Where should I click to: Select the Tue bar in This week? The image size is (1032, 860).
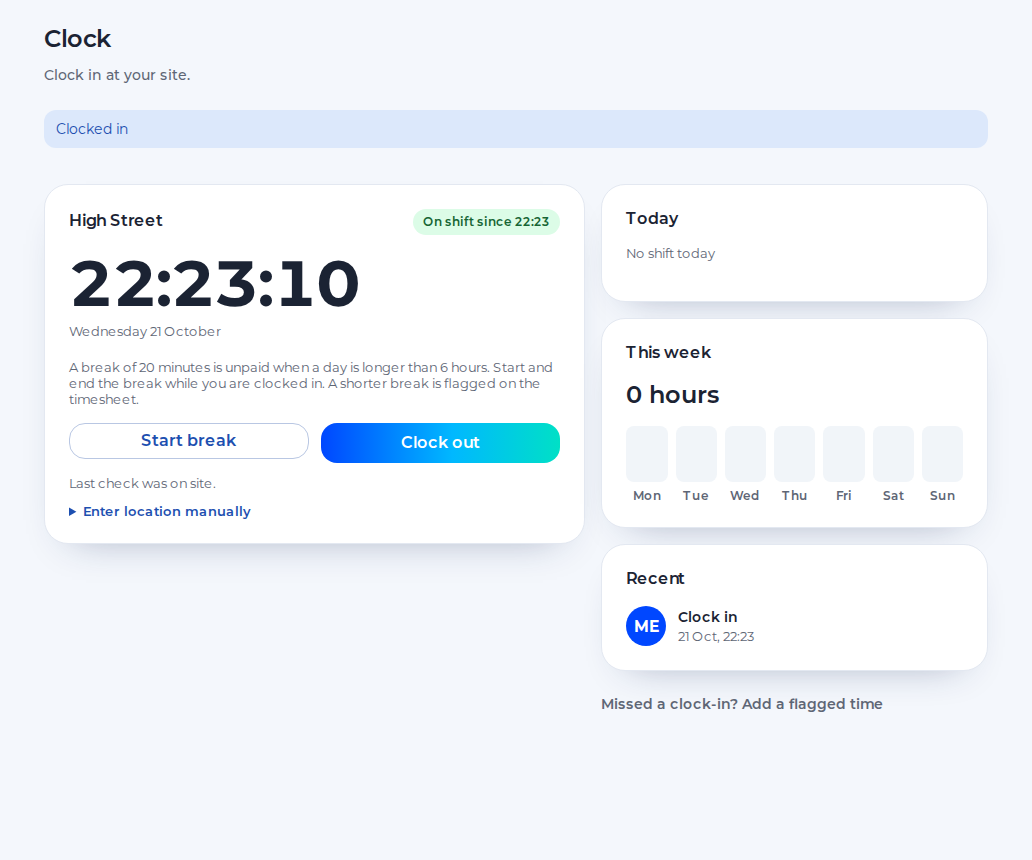[x=696, y=454]
